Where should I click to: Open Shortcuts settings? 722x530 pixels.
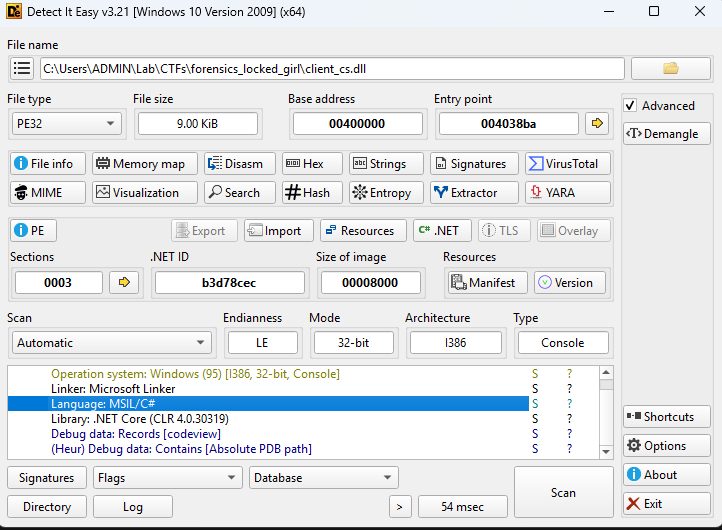pyautogui.click(x=667, y=417)
